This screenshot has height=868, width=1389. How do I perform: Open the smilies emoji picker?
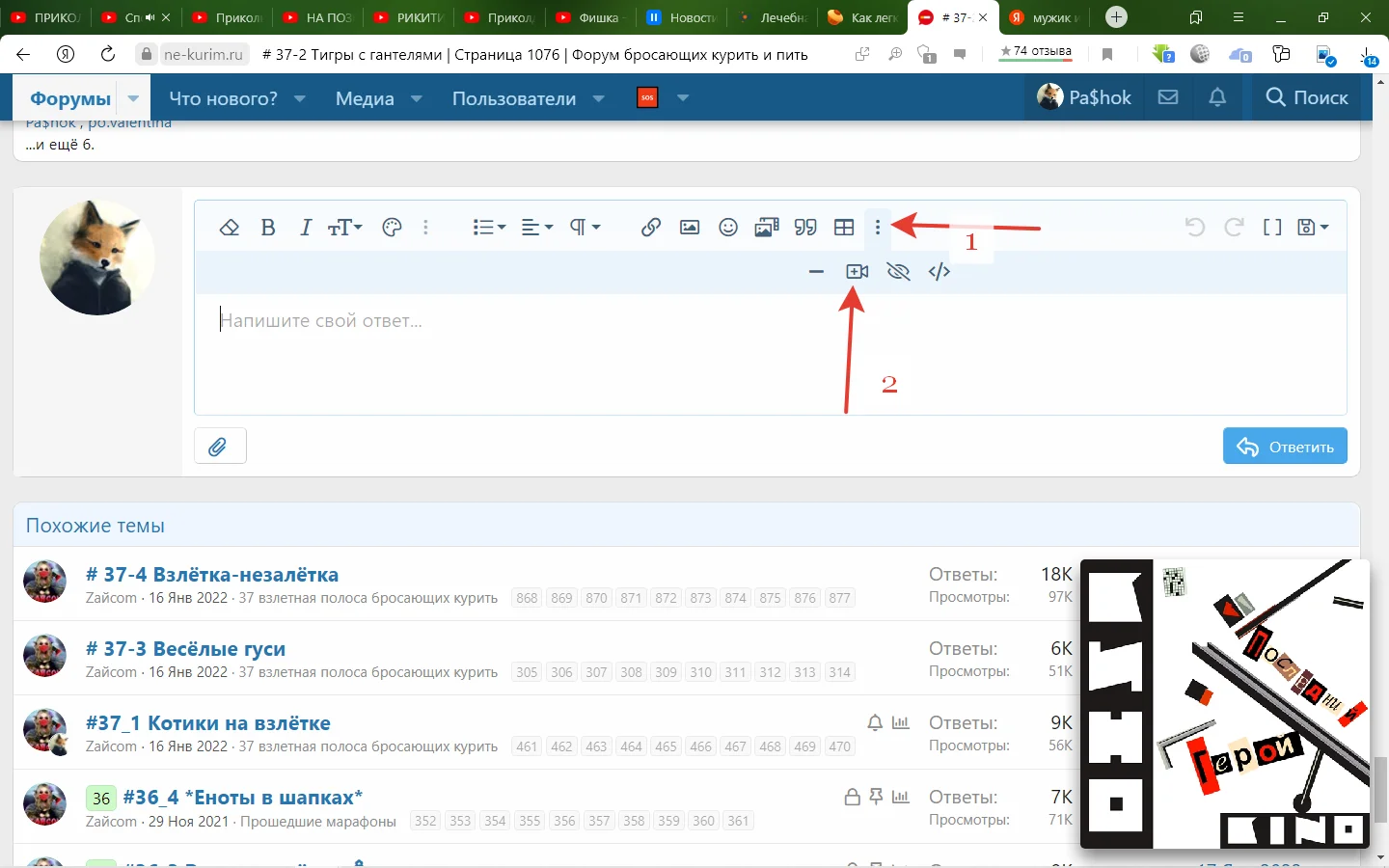[728, 228]
